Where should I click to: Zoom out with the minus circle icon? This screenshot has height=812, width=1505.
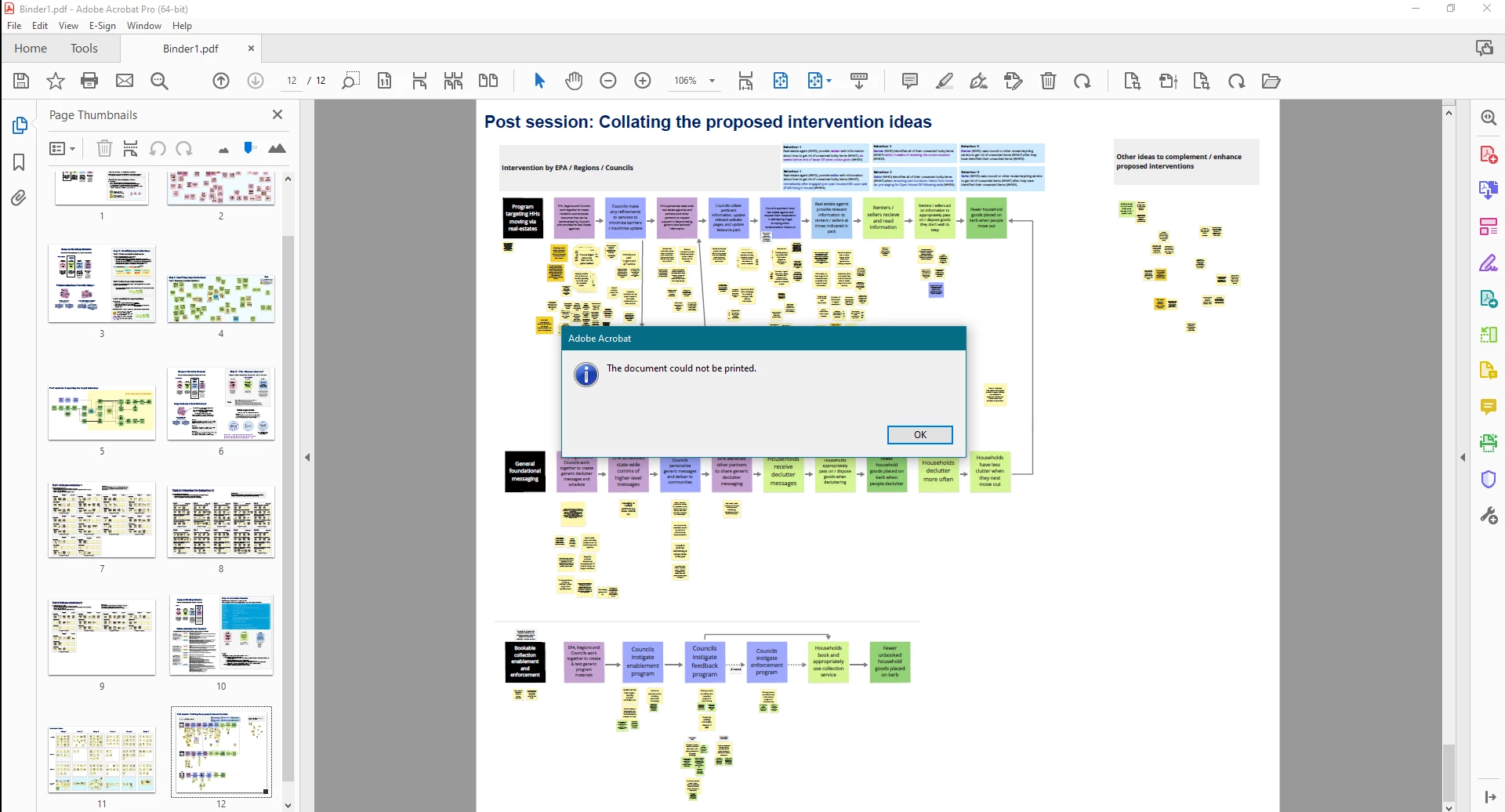(608, 81)
